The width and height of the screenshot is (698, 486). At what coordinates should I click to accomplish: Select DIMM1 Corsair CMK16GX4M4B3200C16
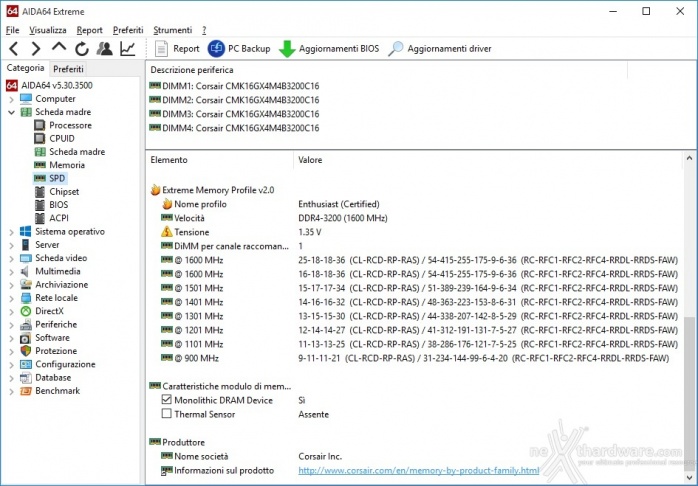click(235, 86)
